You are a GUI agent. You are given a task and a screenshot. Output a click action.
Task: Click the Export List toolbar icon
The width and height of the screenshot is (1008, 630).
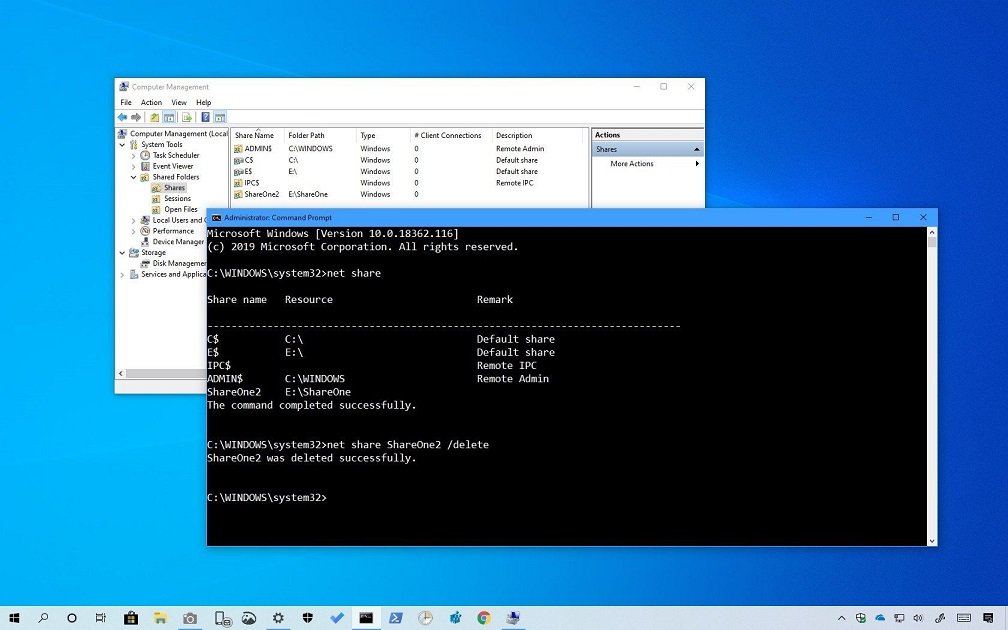coord(186,117)
